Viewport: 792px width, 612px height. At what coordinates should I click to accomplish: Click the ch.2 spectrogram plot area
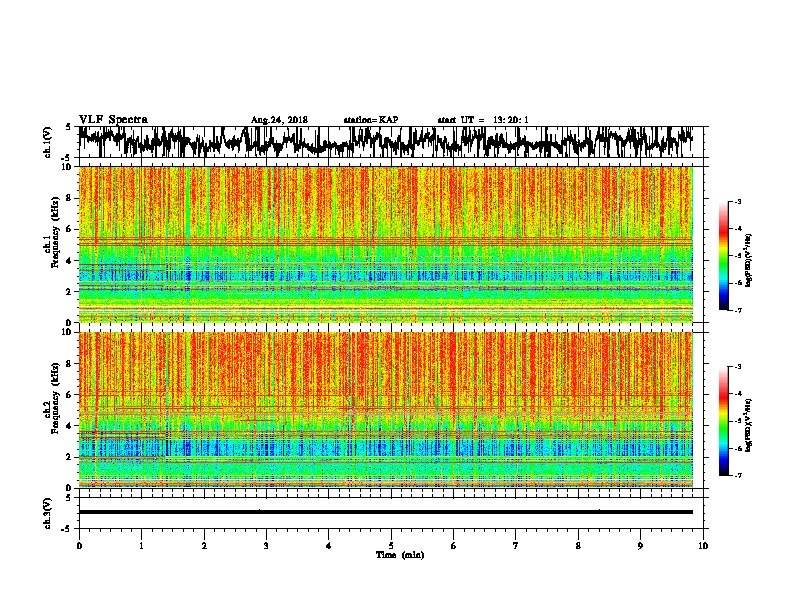(386, 410)
